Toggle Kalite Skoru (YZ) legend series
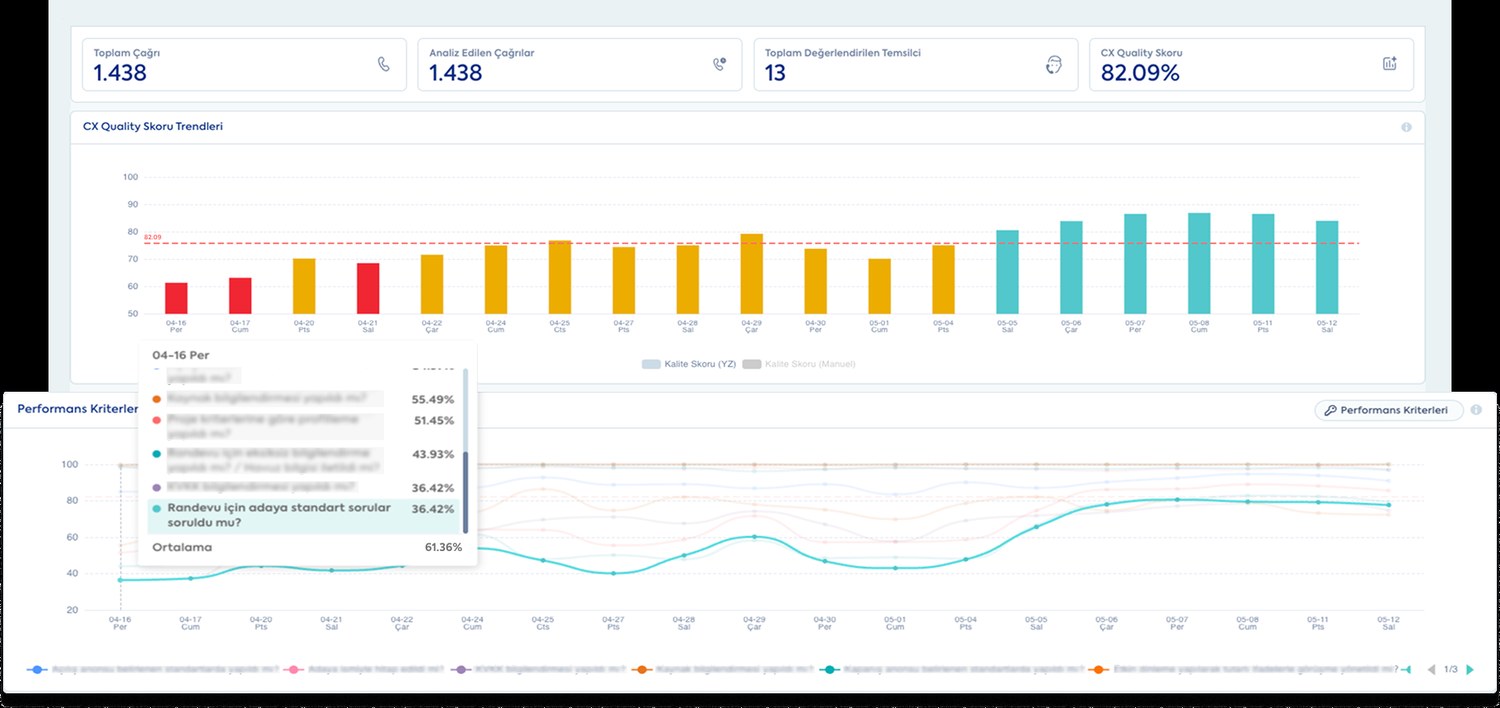Viewport: 1500px width, 708px height. click(689, 364)
